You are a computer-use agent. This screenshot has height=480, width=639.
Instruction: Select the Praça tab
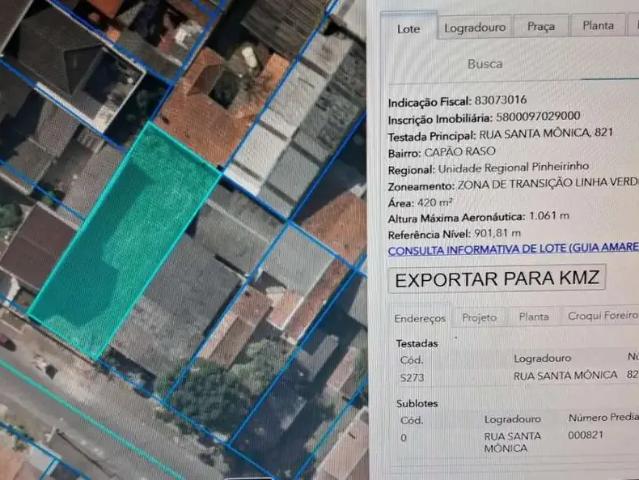[x=541, y=27]
